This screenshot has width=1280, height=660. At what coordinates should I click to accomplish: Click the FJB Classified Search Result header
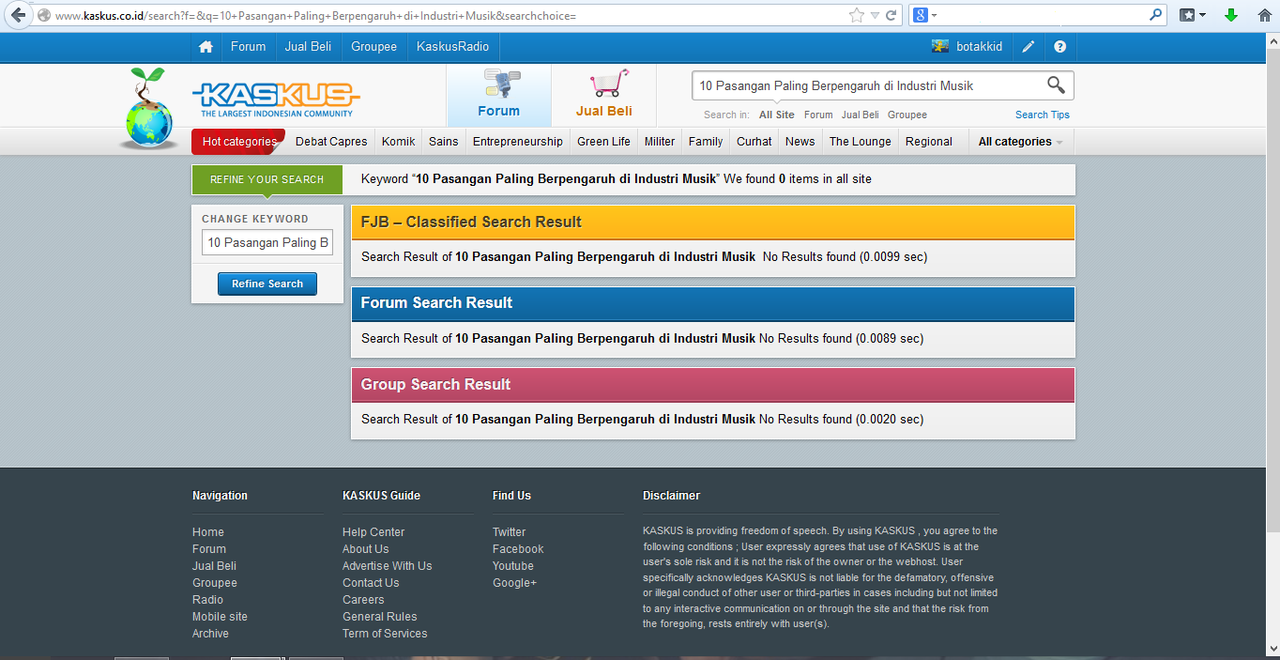pyautogui.click(x=713, y=222)
